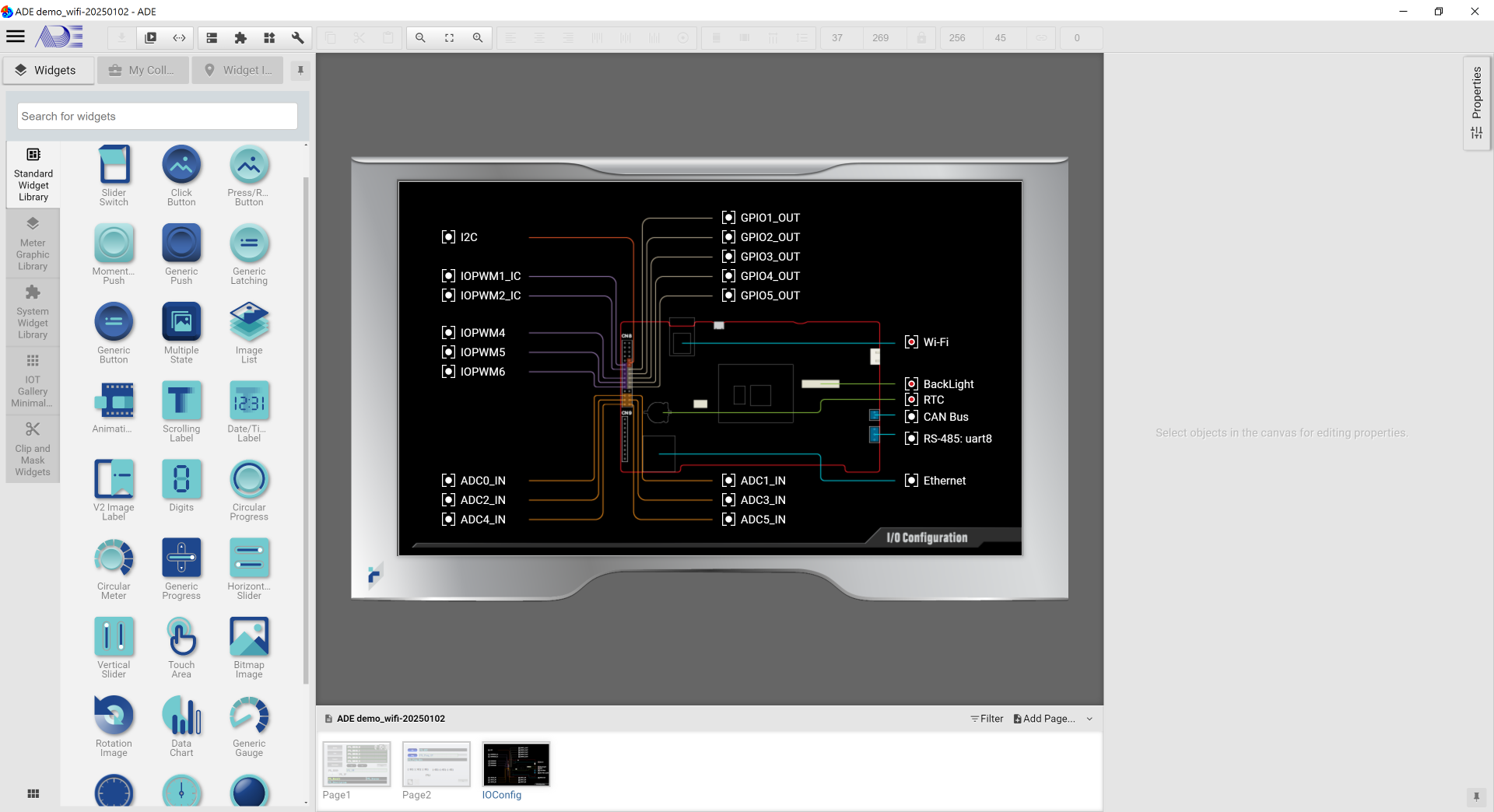Expand the Properties side panel
The image size is (1494, 812).
pyautogui.click(x=1476, y=102)
